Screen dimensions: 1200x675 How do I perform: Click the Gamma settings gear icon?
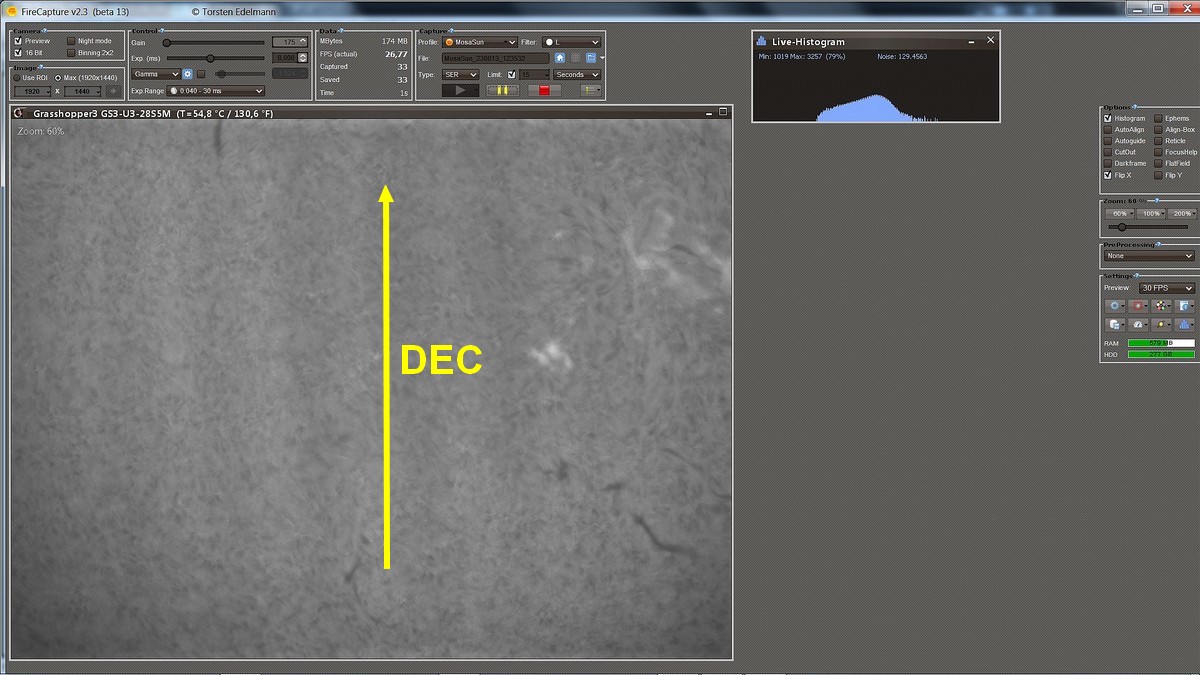coord(187,74)
